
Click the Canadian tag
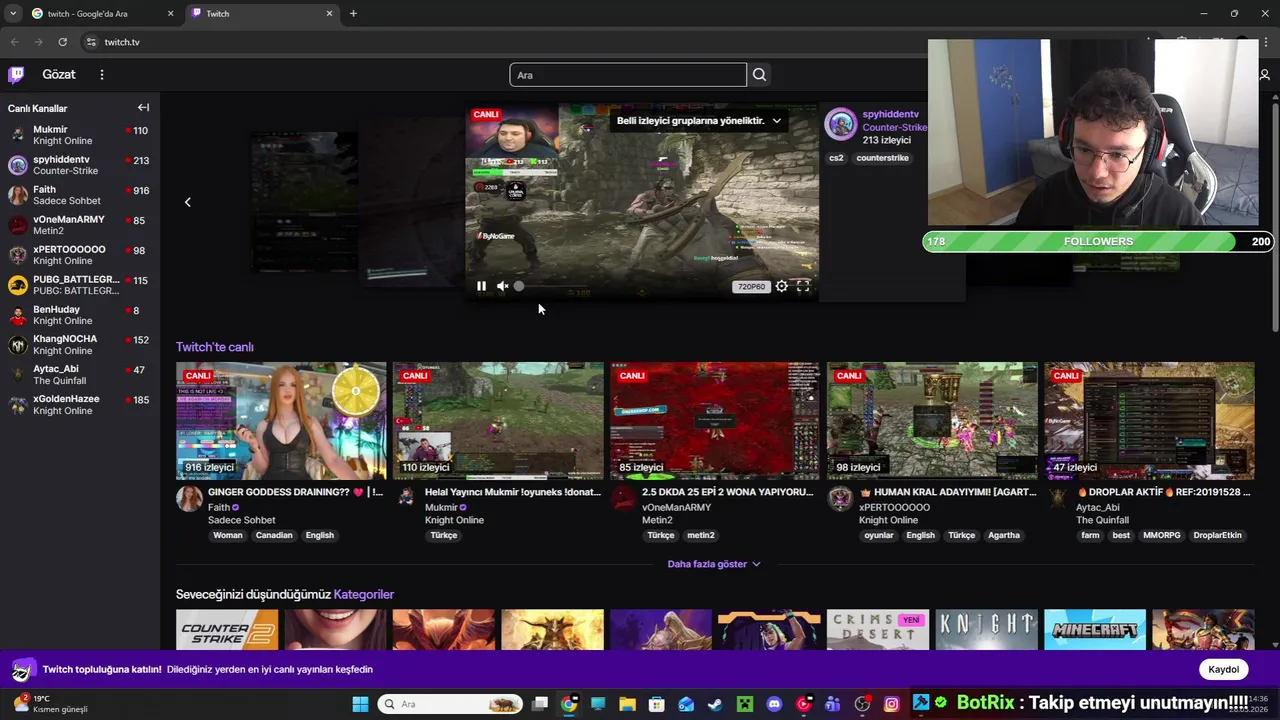point(274,535)
